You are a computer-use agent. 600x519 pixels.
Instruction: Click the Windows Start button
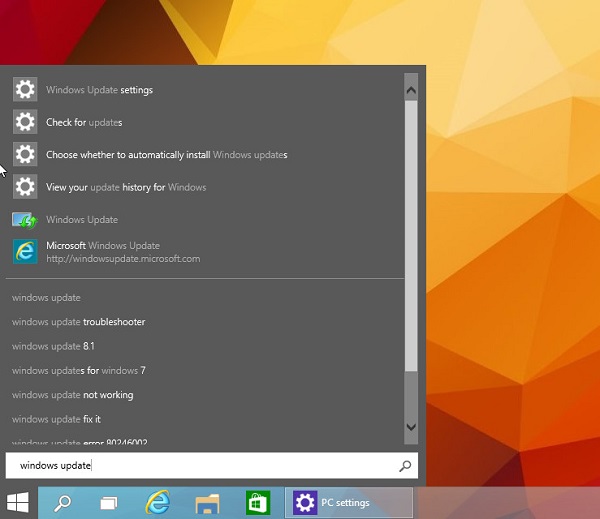18,502
